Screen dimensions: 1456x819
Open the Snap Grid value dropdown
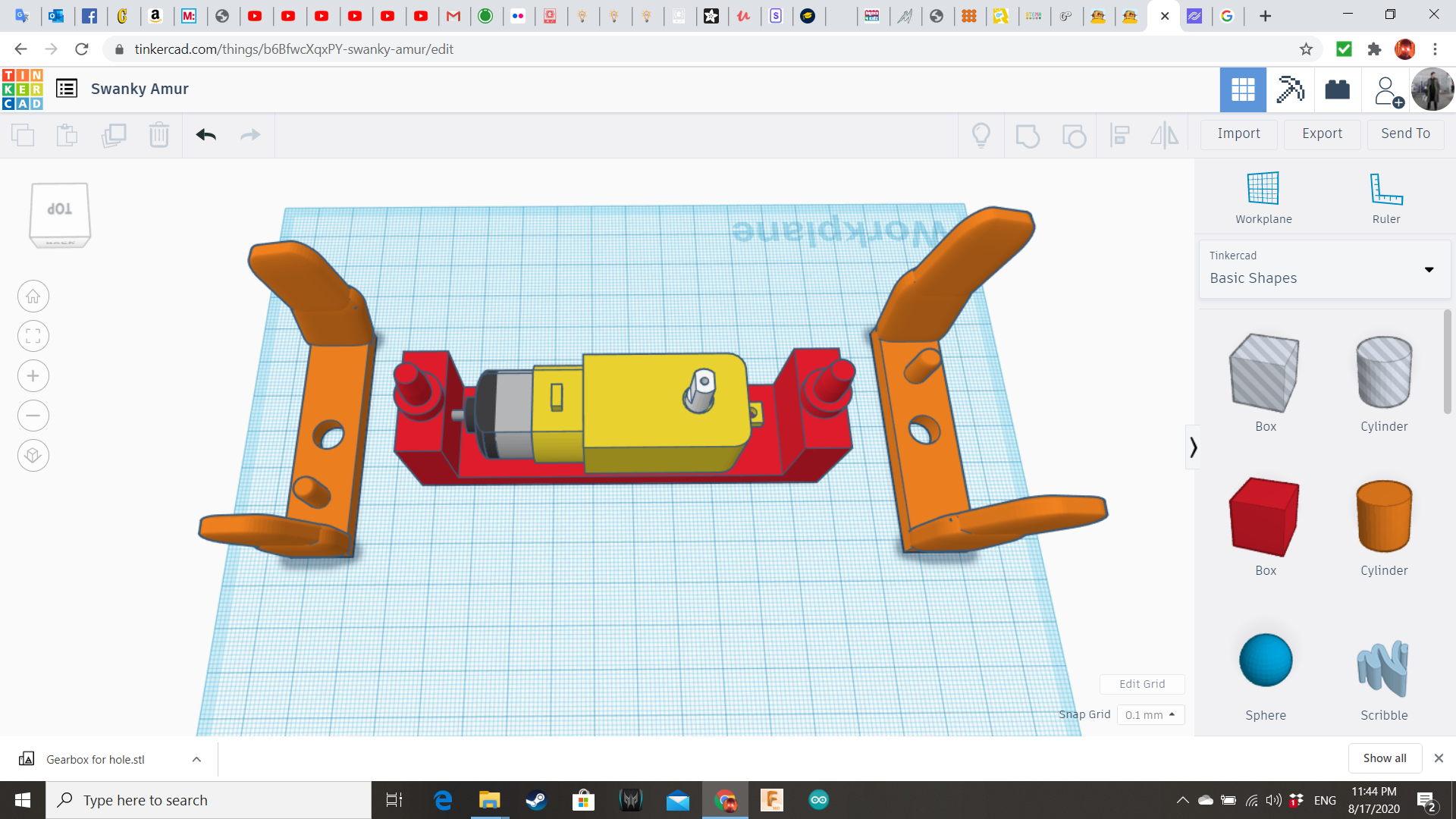pyautogui.click(x=1150, y=714)
